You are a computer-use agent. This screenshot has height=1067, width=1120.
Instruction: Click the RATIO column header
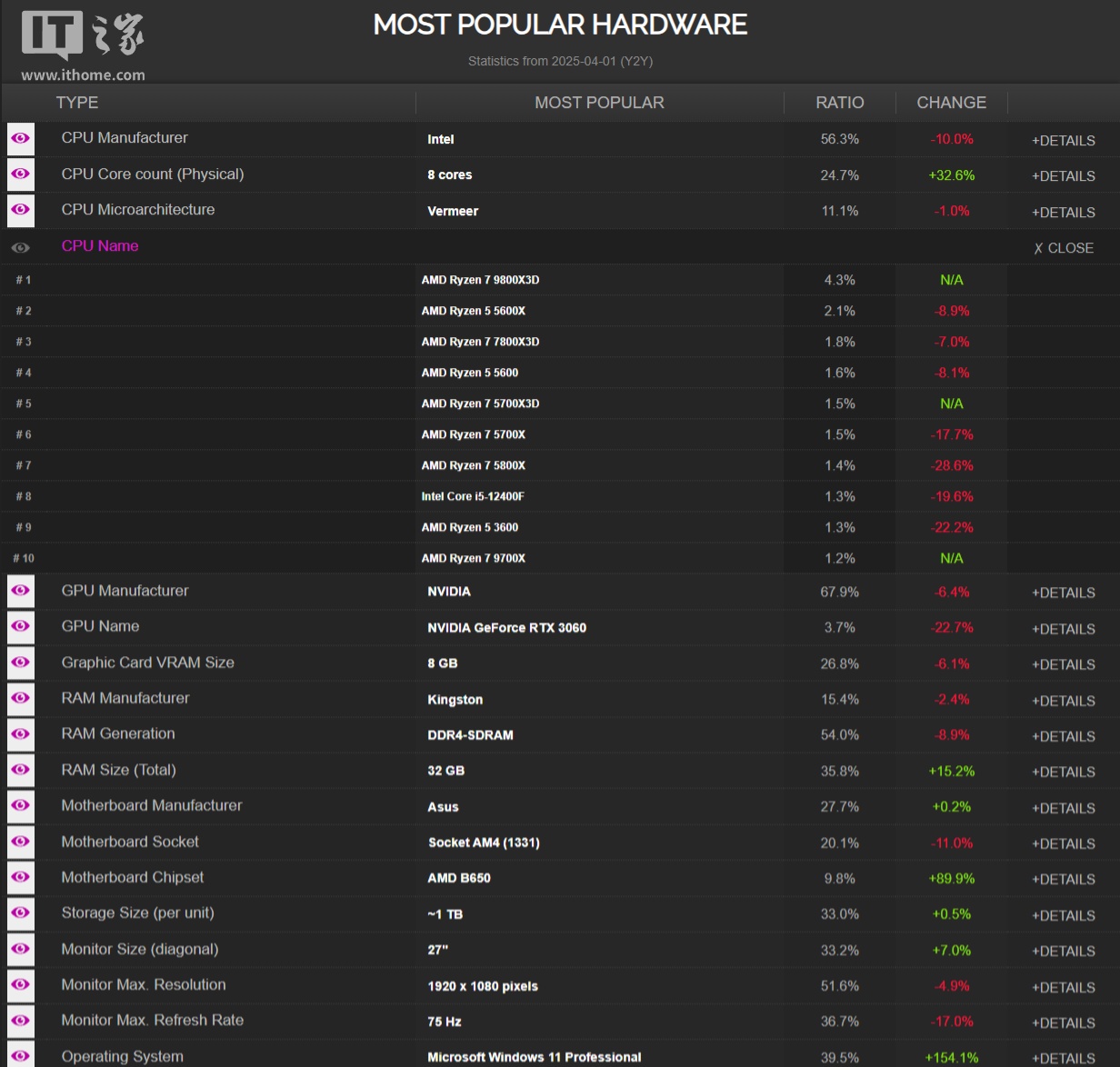point(840,103)
